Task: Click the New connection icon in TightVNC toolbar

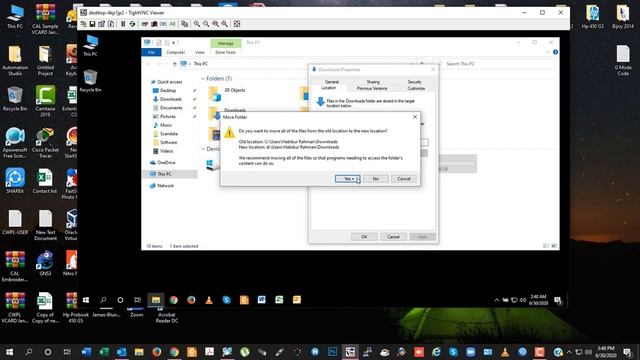Action: tap(83, 24)
